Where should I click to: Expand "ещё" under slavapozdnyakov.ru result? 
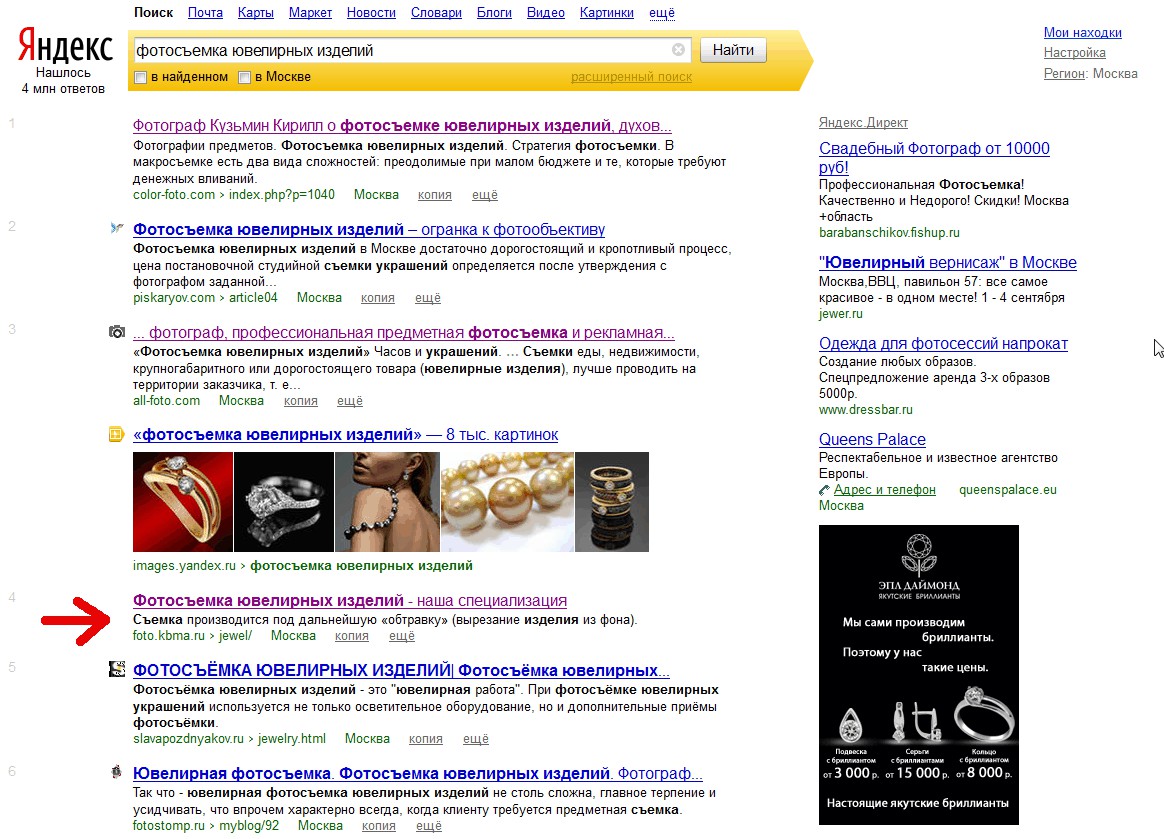[476, 739]
